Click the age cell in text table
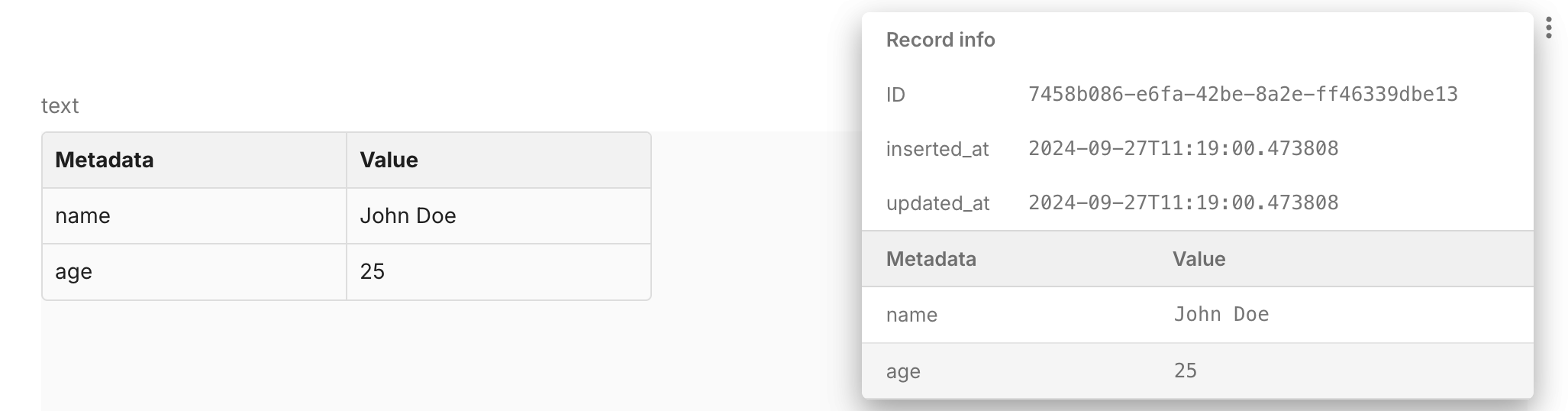 [x=194, y=272]
